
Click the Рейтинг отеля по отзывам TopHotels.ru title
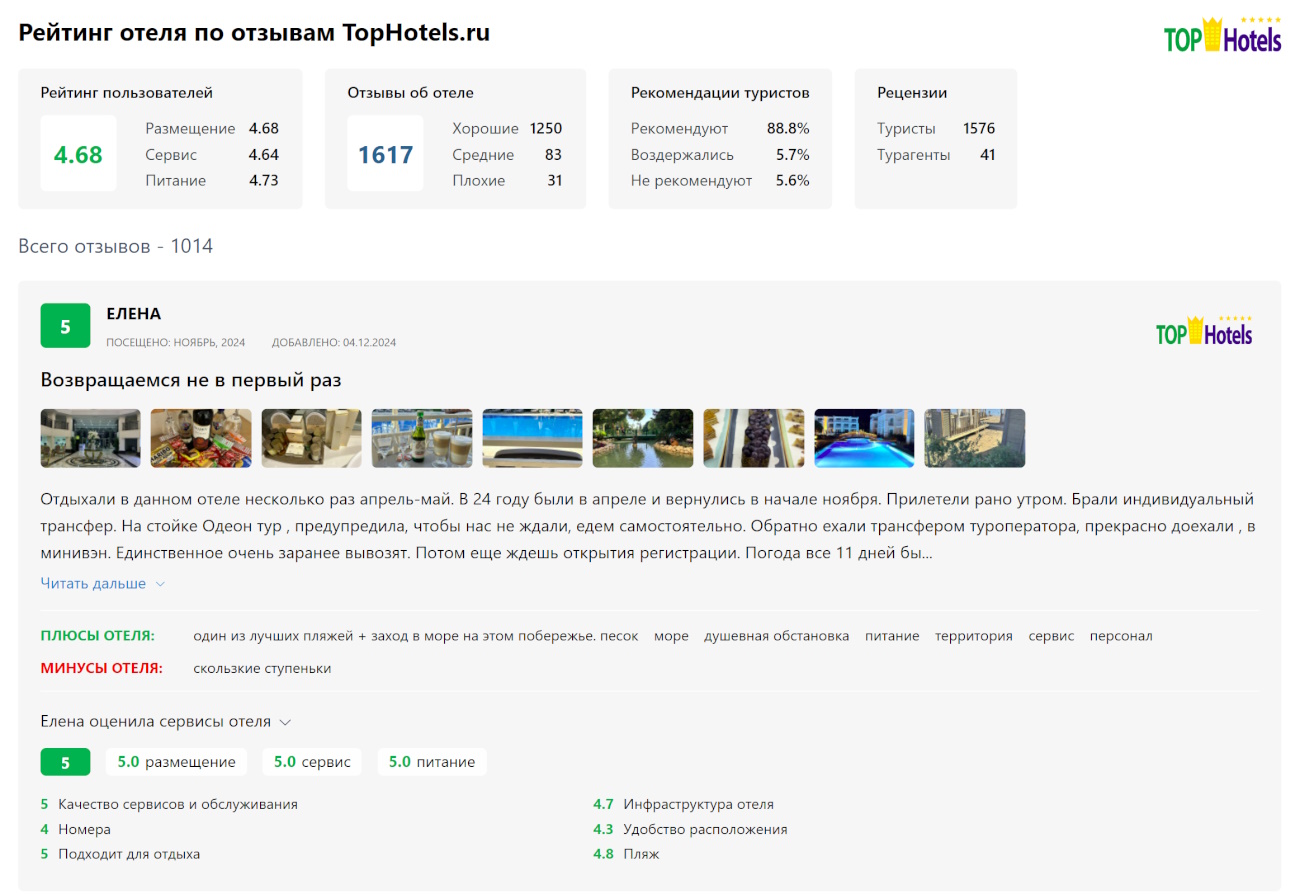[x=254, y=32]
